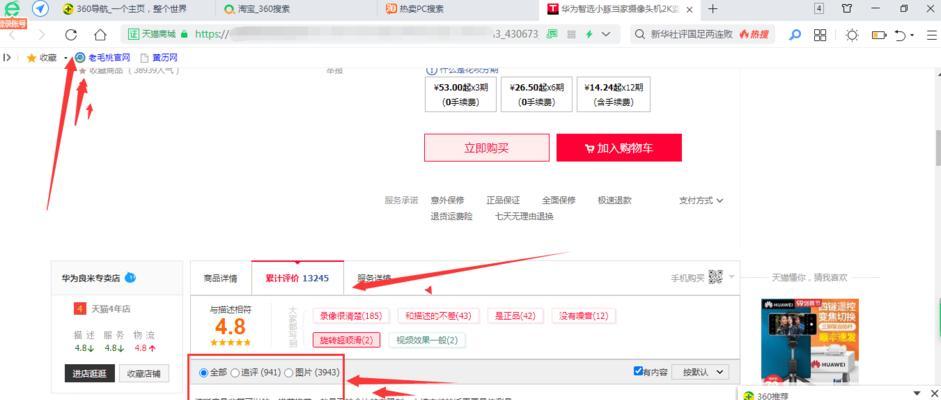Click the 收藏店铺 button
The height and width of the screenshot is (400, 941).
[144, 373]
